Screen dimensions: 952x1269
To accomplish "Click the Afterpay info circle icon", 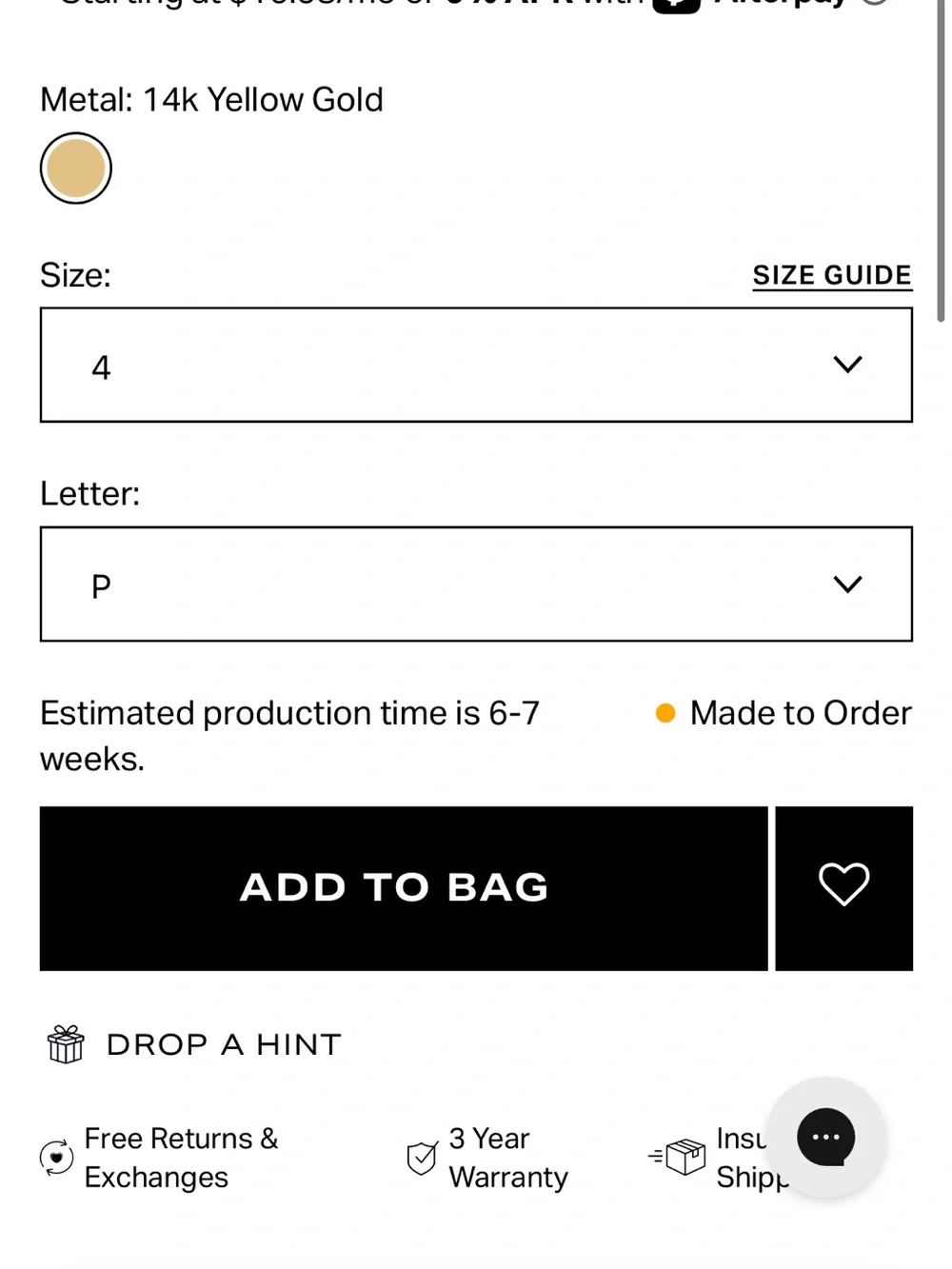I will [x=875, y=3].
